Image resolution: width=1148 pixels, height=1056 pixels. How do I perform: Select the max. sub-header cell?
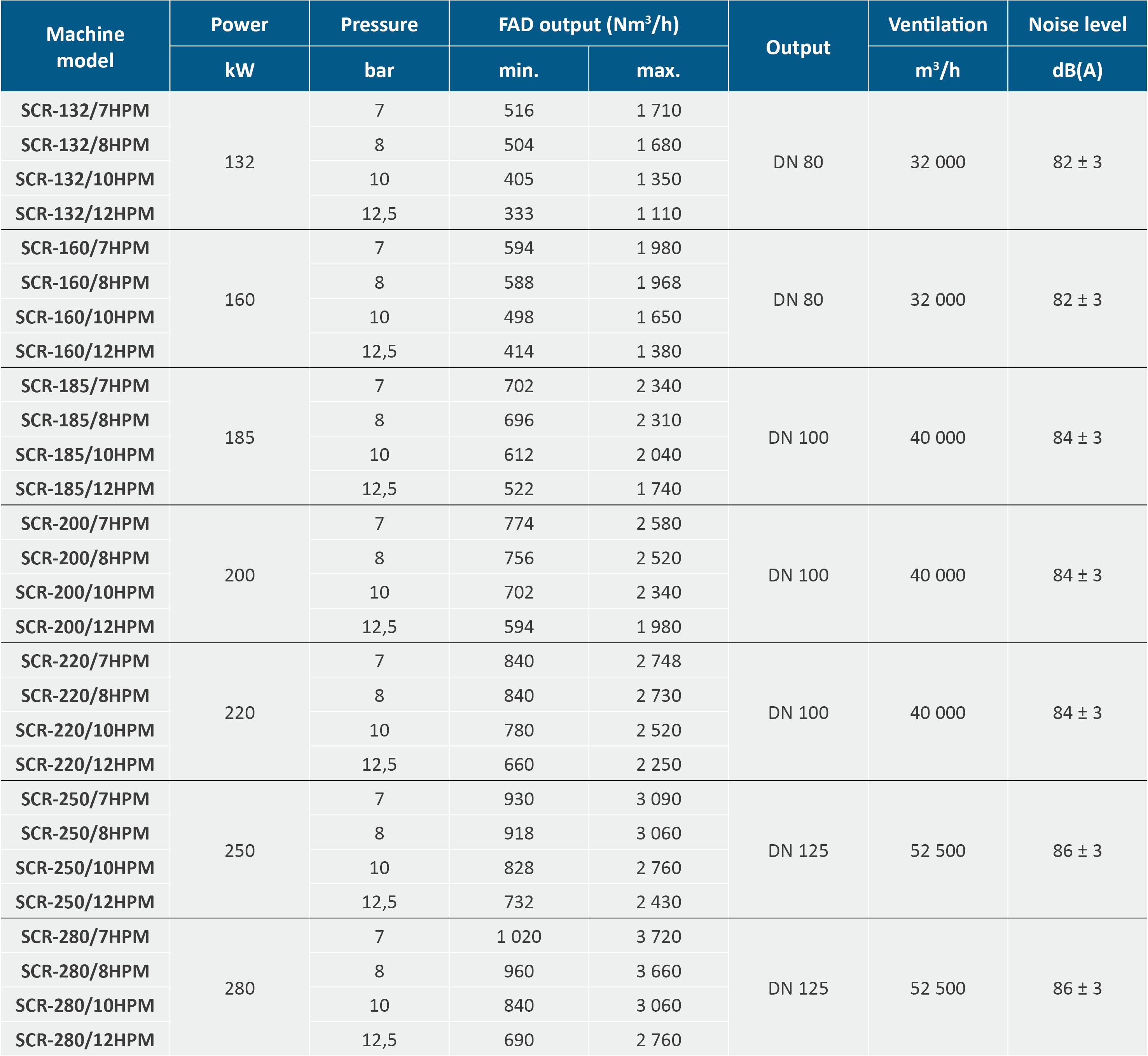click(x=658, y=70)
